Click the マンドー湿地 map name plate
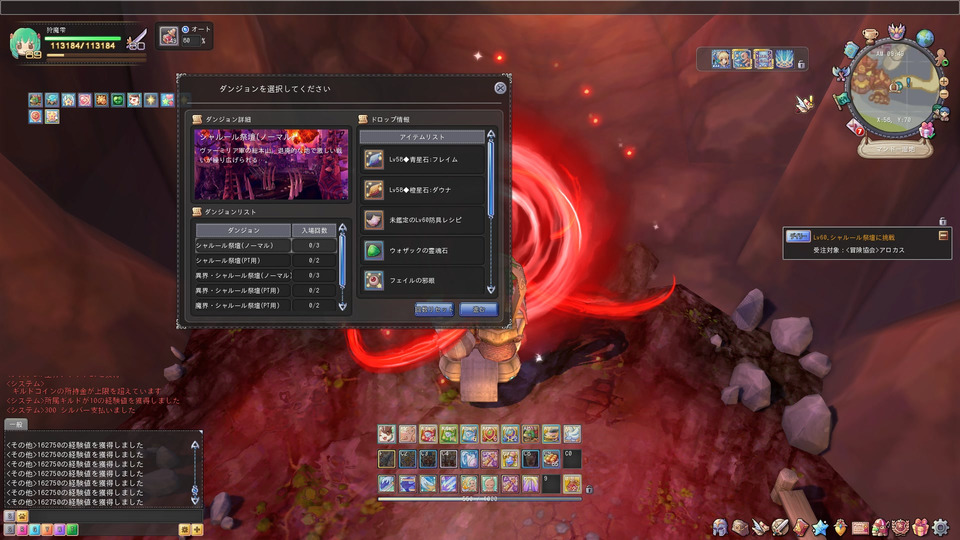The height and width of the screenshot is (540, 960). tap(895, 149)
